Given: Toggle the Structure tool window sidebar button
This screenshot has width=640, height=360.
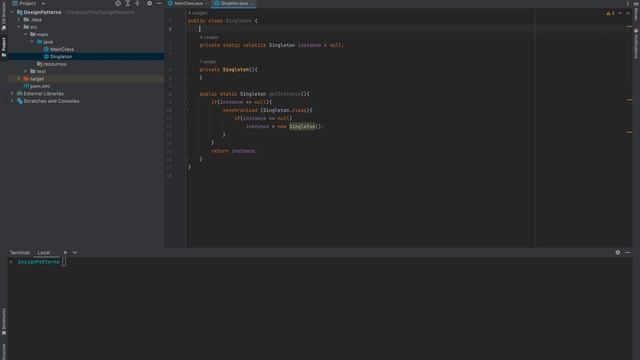Looking at the screenshot, I should click(4, 351).
